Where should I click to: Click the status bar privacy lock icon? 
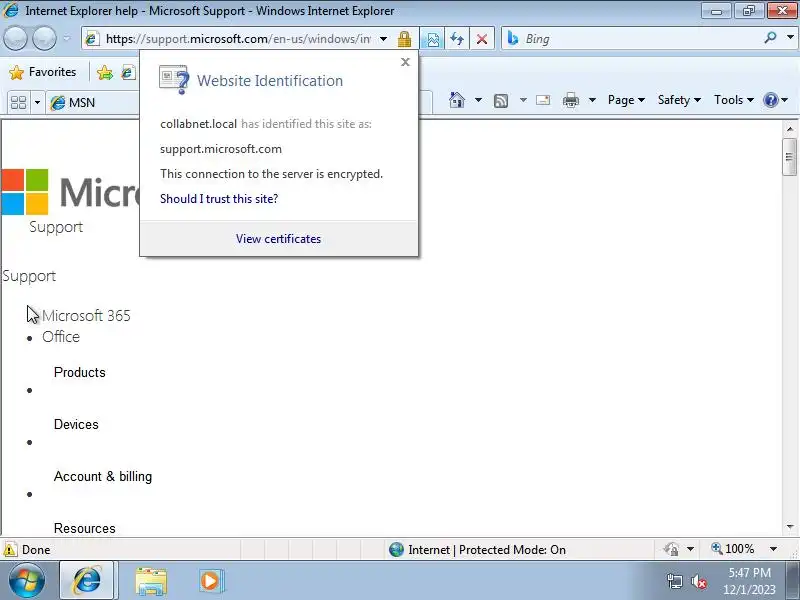click(x=670, y=549)
